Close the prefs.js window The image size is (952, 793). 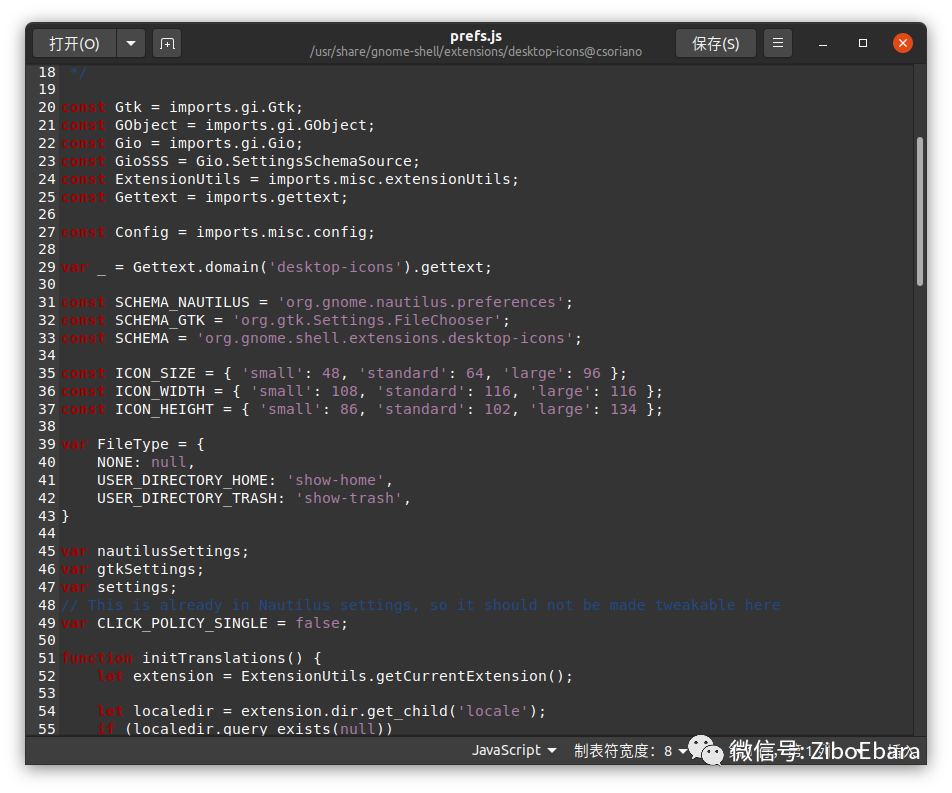[903, 44]
